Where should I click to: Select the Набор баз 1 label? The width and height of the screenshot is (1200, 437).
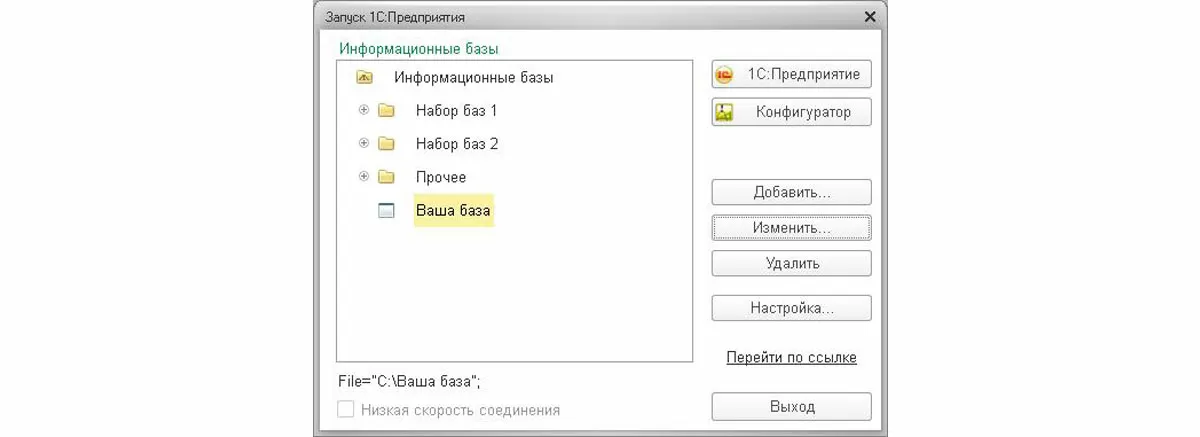(x=456, y=110)
